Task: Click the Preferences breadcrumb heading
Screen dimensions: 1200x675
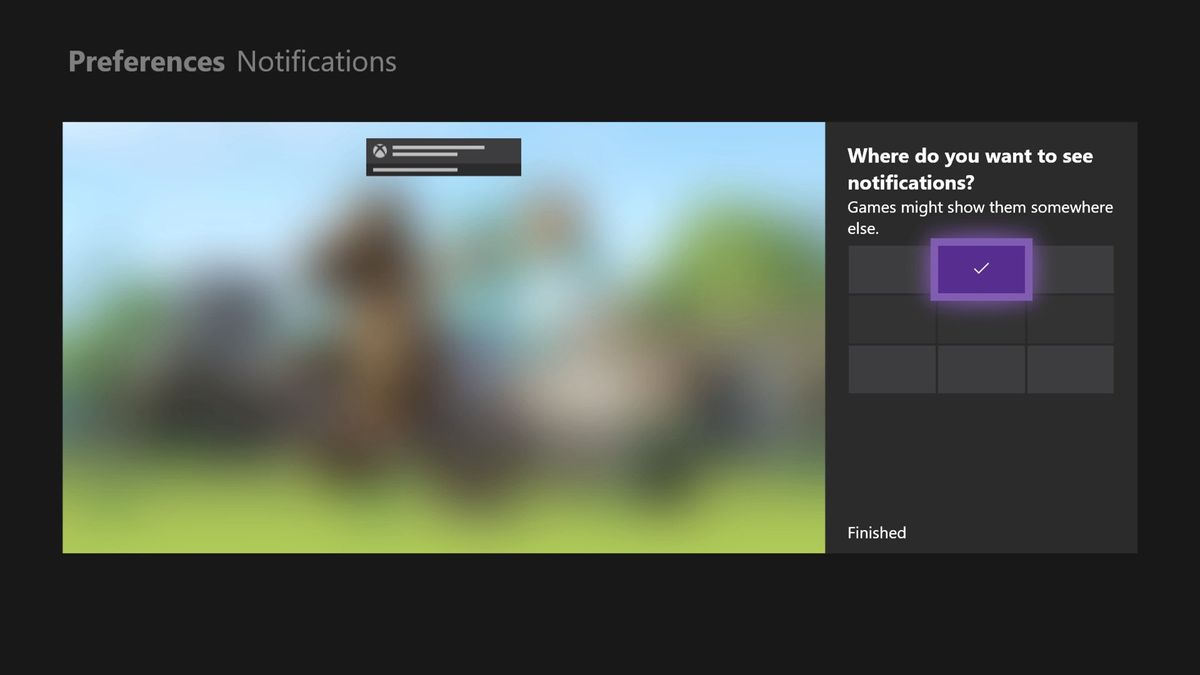Action: click(x=146, y=61)
